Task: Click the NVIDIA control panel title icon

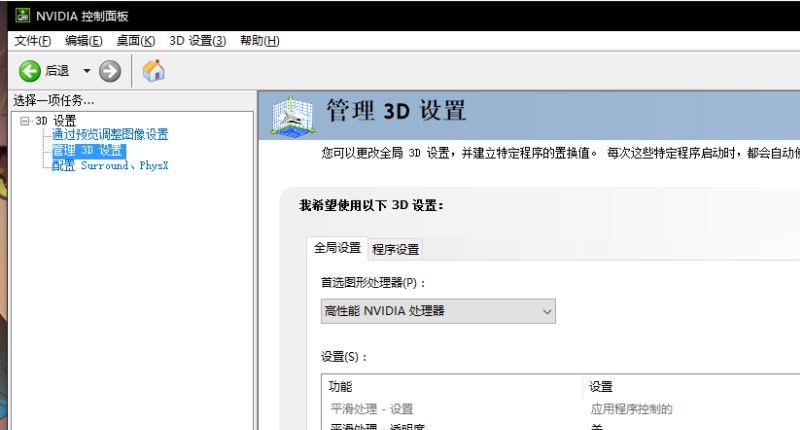Action: [x=22, y=15]
